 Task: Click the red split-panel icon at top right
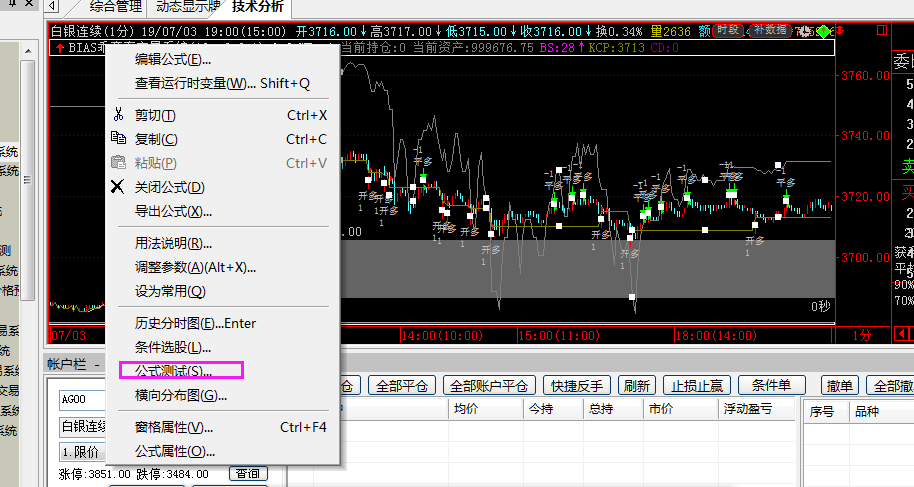(882, 30)
